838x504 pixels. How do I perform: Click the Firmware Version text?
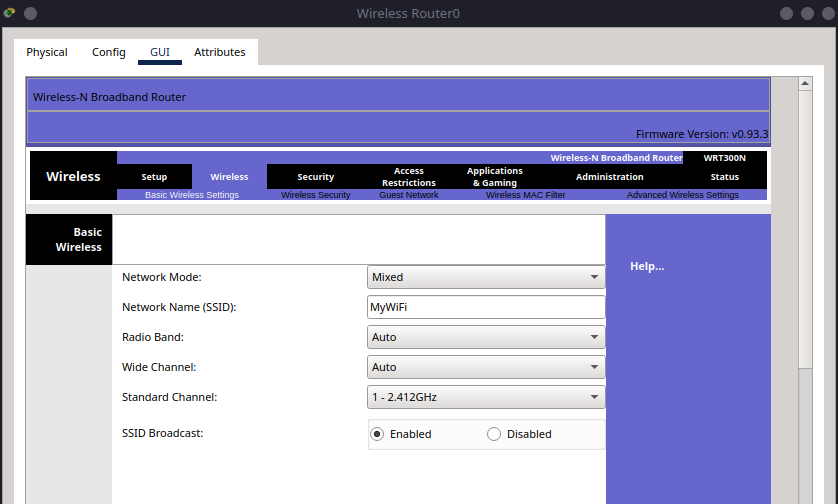702,134
